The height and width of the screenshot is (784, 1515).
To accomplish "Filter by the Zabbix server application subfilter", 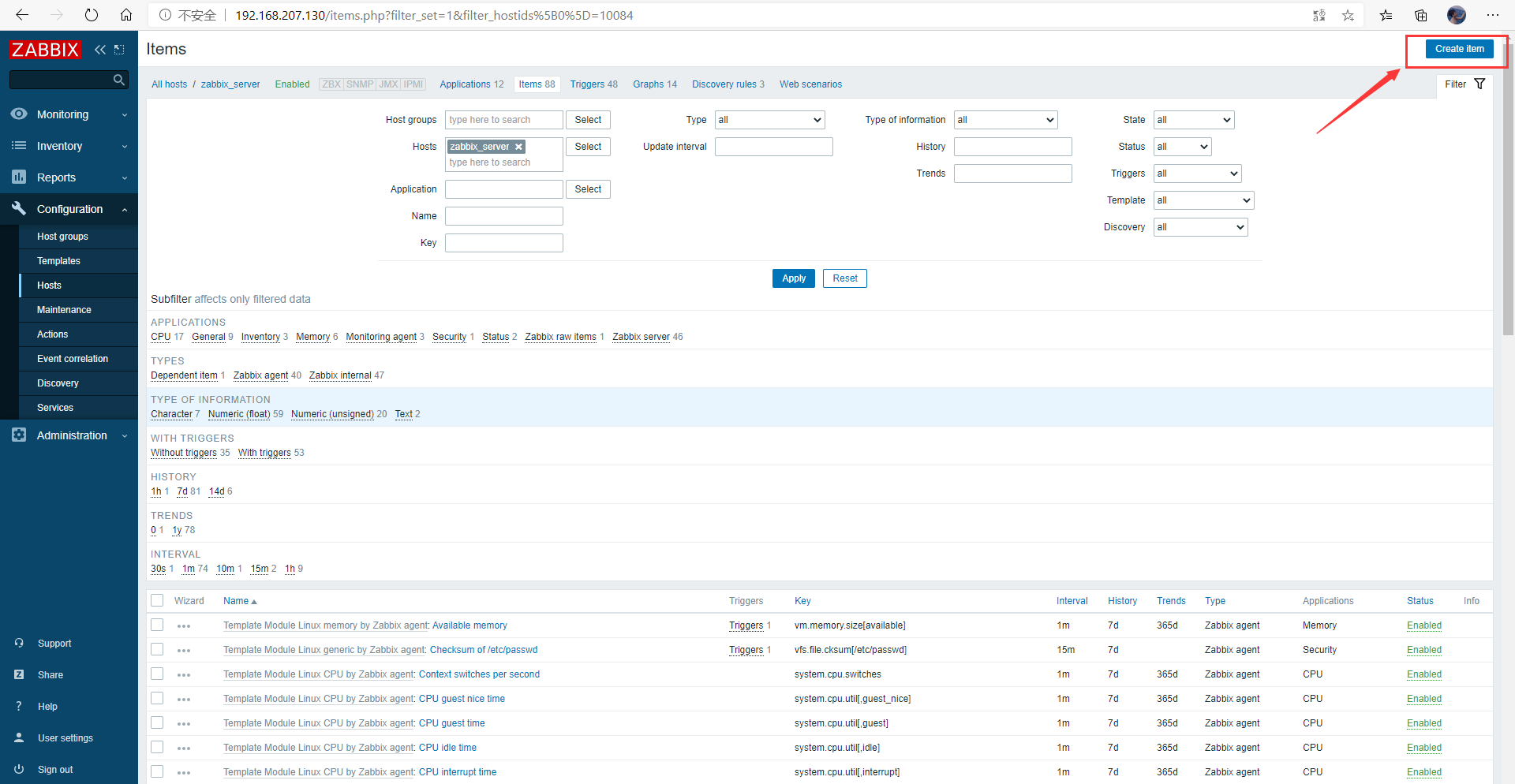I will pyautogui.click(x=641, y=337).
